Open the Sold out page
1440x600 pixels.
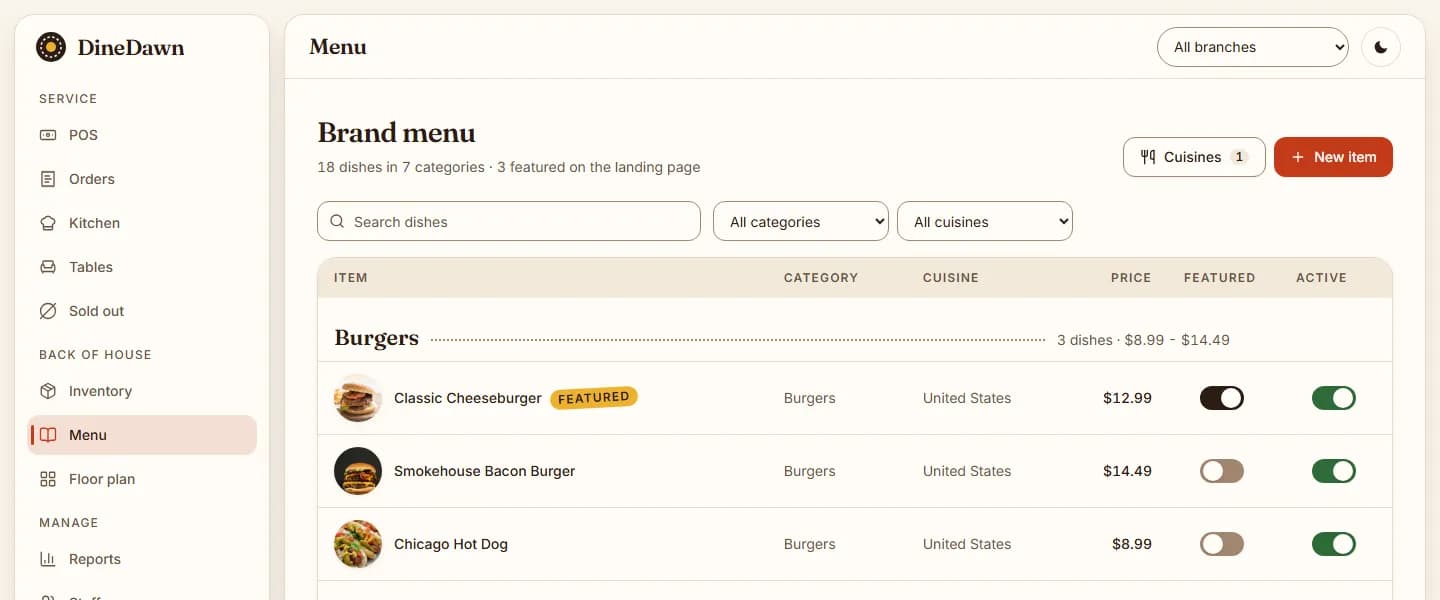click(x=142, y=311)
